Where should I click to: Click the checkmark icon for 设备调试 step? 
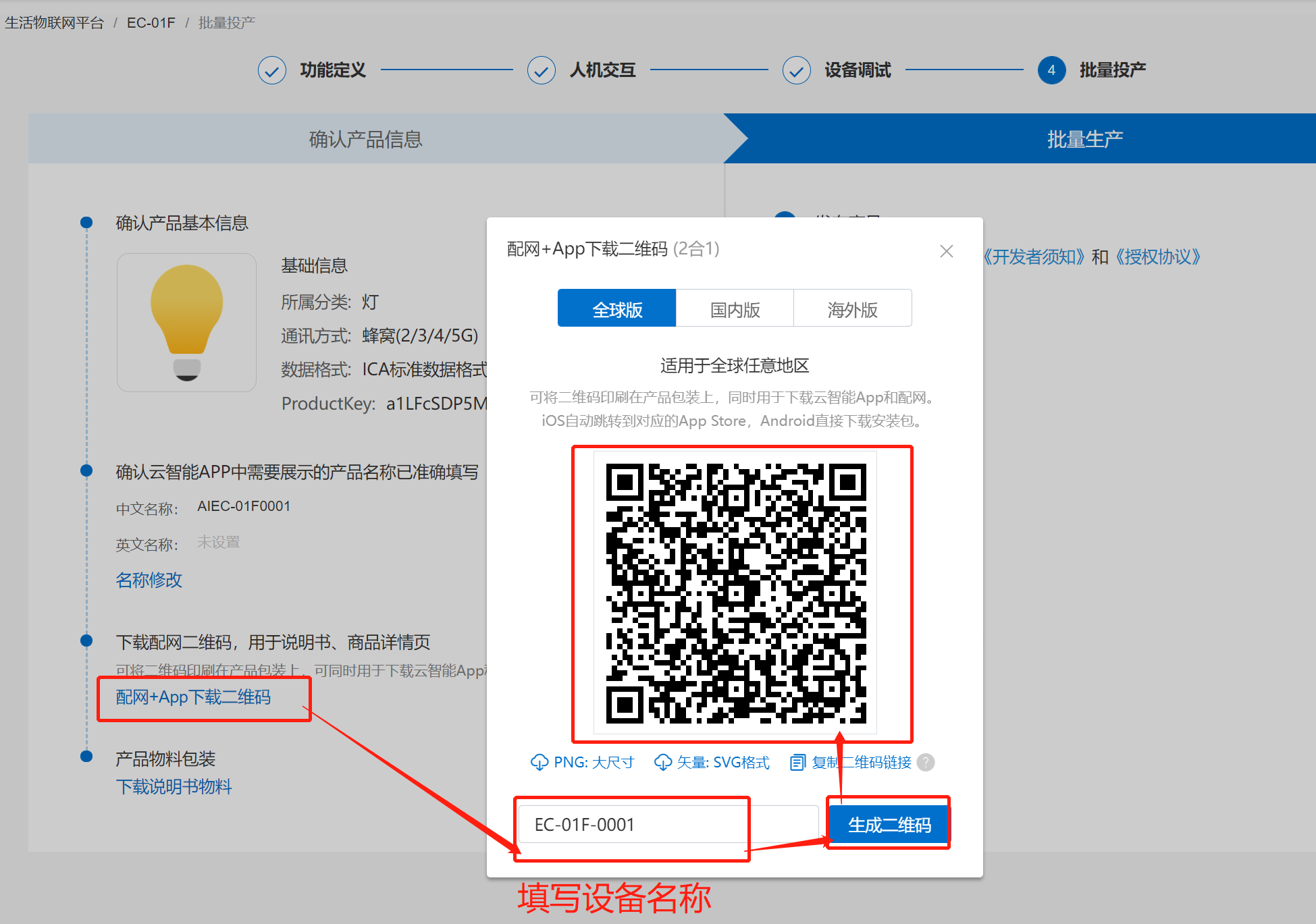coord(797,70)
